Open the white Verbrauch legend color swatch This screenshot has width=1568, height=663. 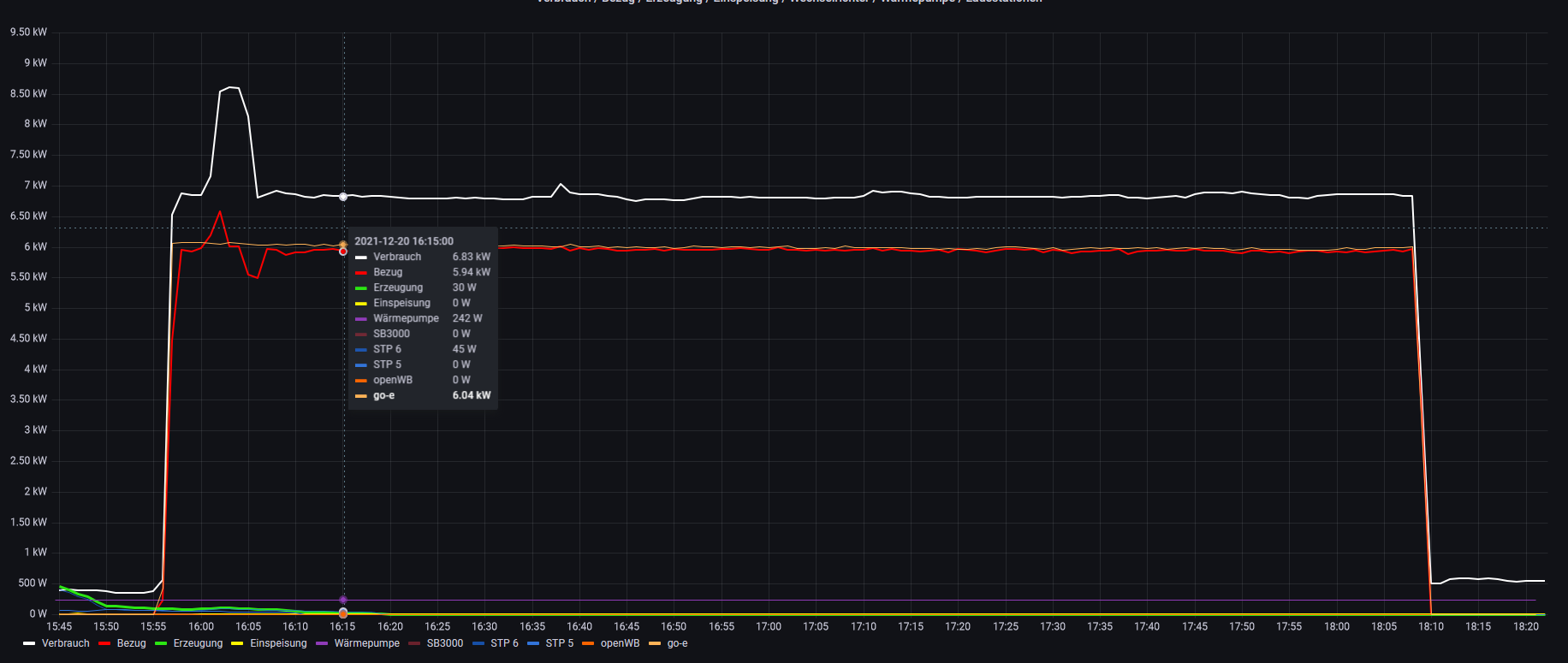pyautogui.click(x=29, y=643)
